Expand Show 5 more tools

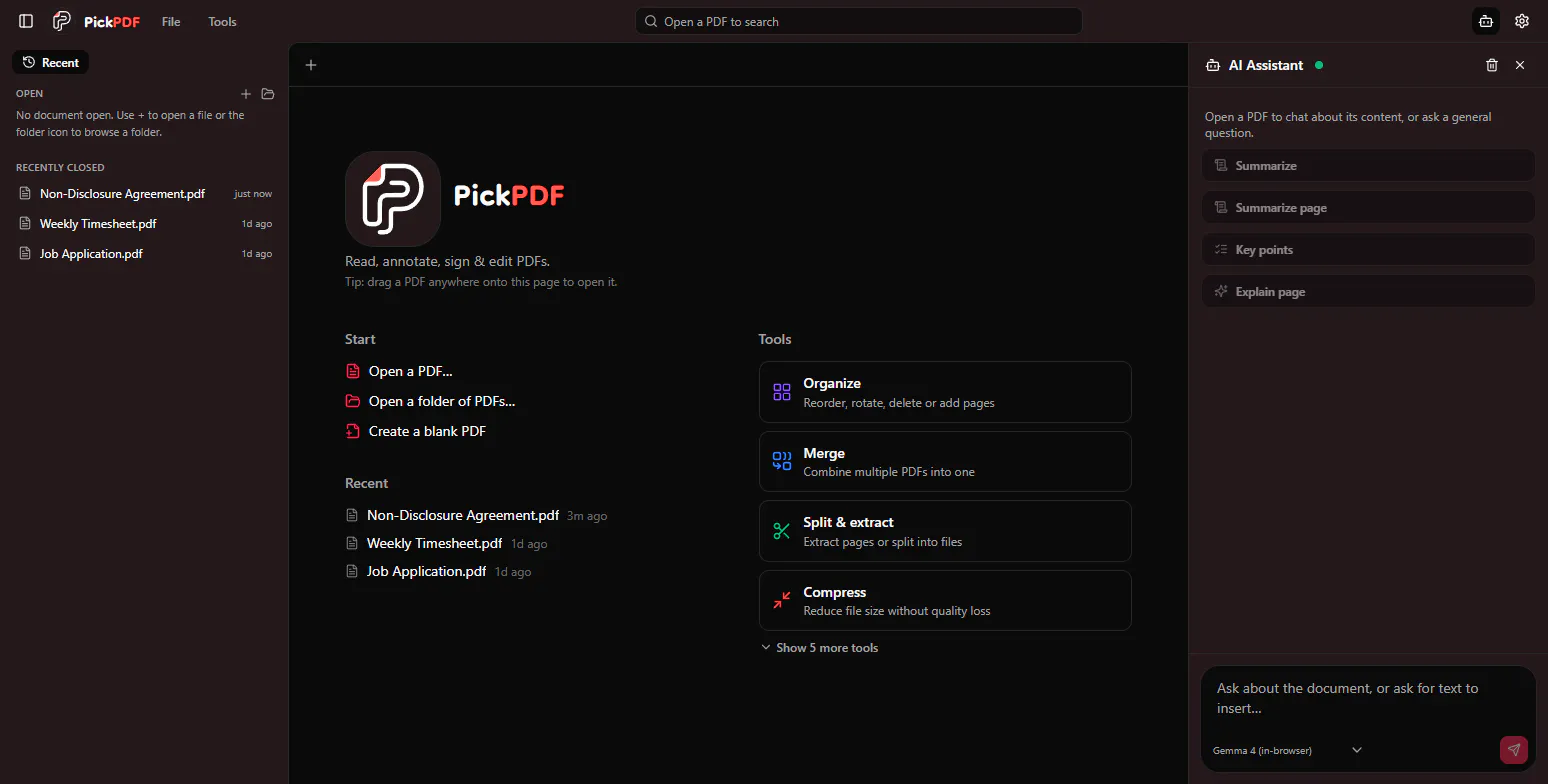point(819,648)
